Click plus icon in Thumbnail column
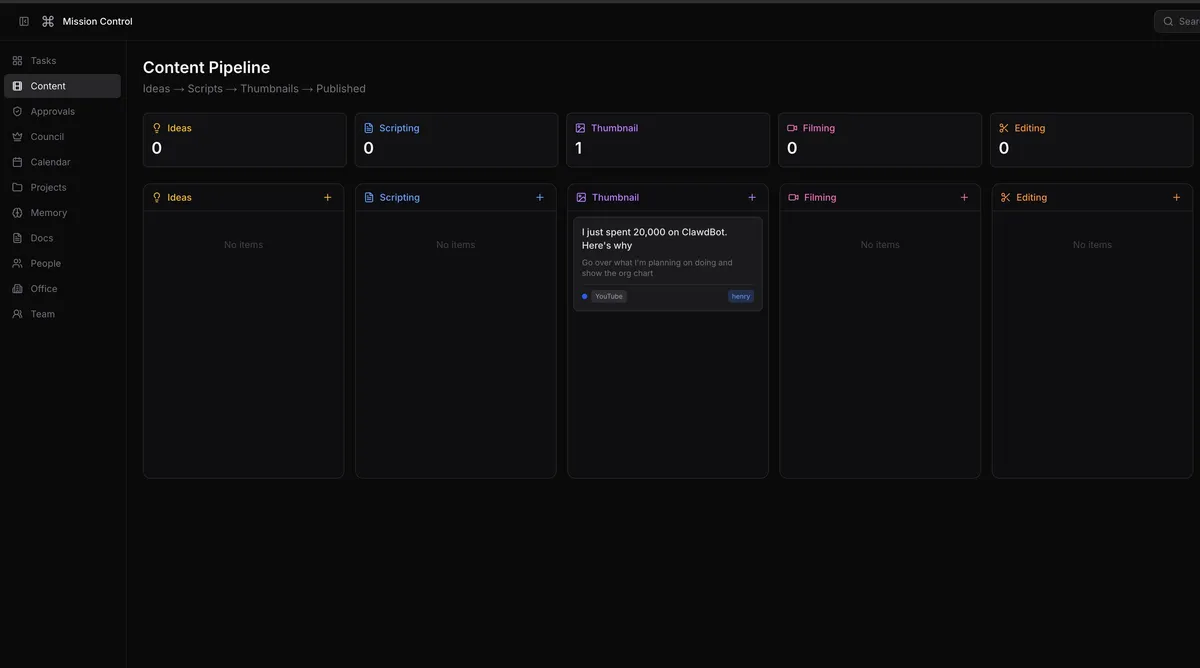Screen dimensions: 1200x668 click(752, 198)
